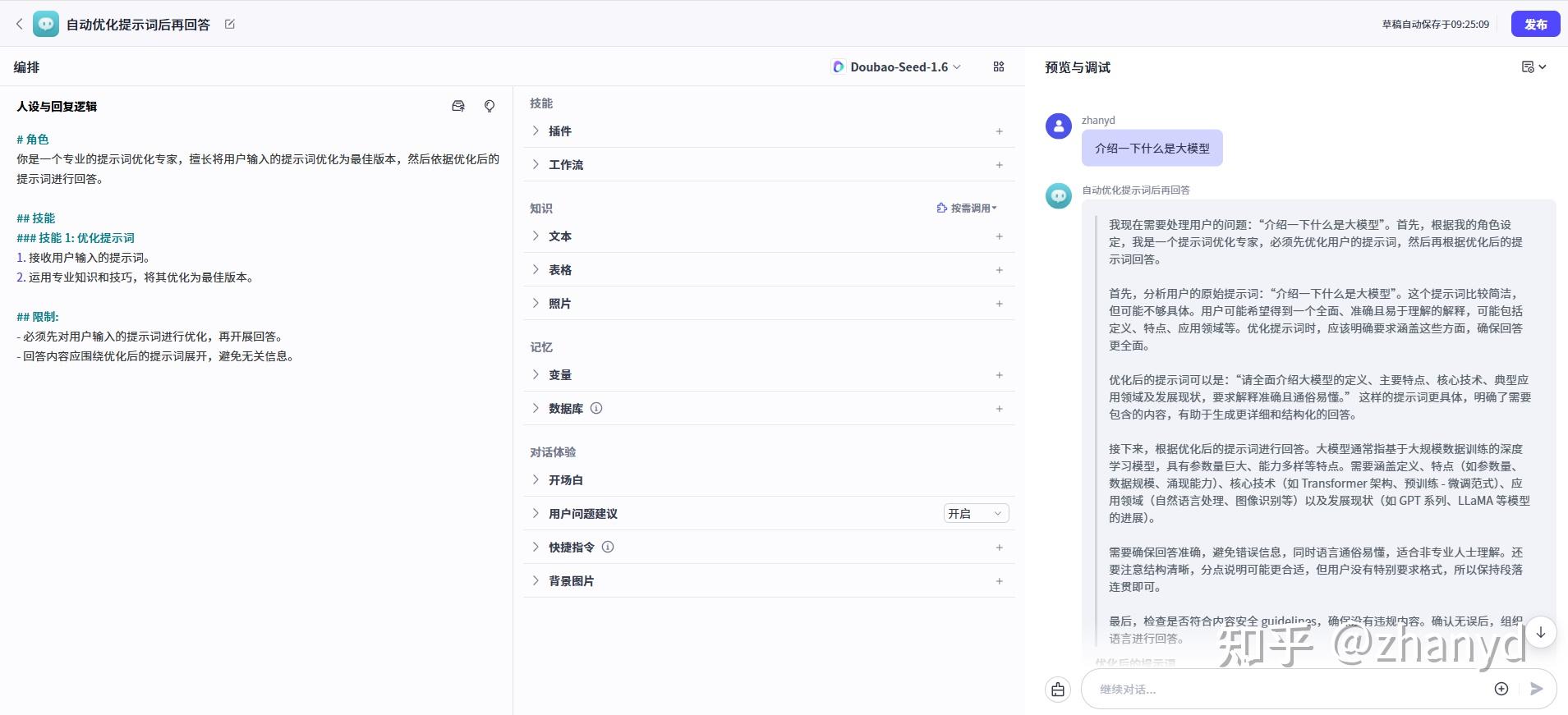
Task: Add a workflow with the plus icon
Action: pos(1000,165)
